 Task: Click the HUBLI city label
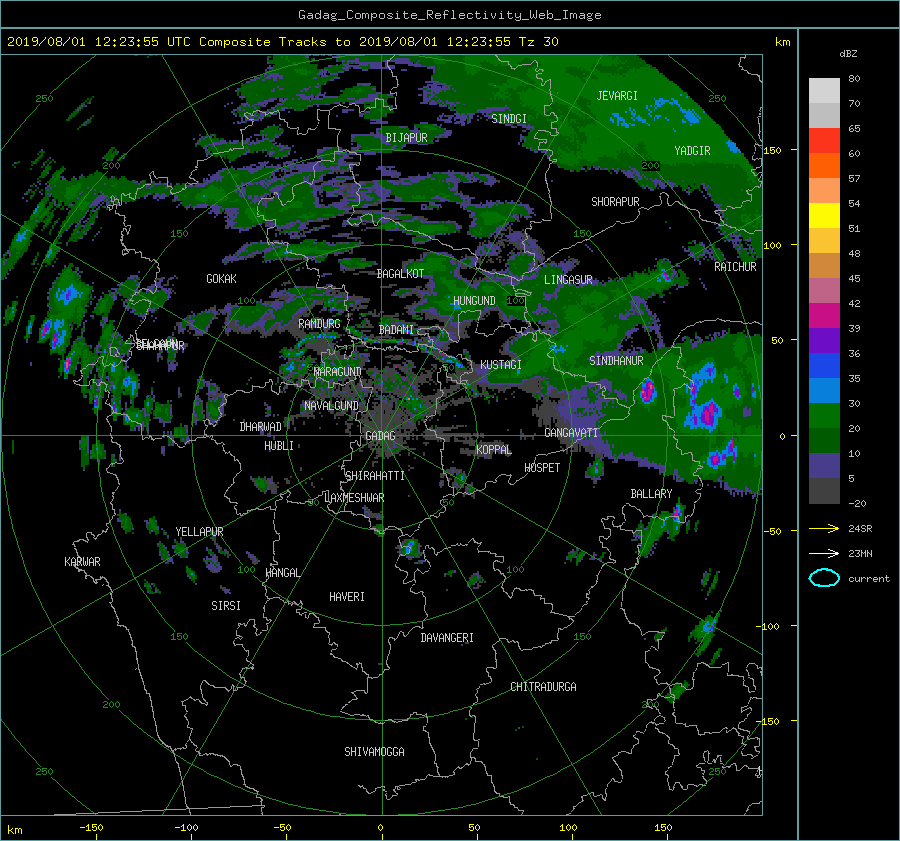coord(279,446)
